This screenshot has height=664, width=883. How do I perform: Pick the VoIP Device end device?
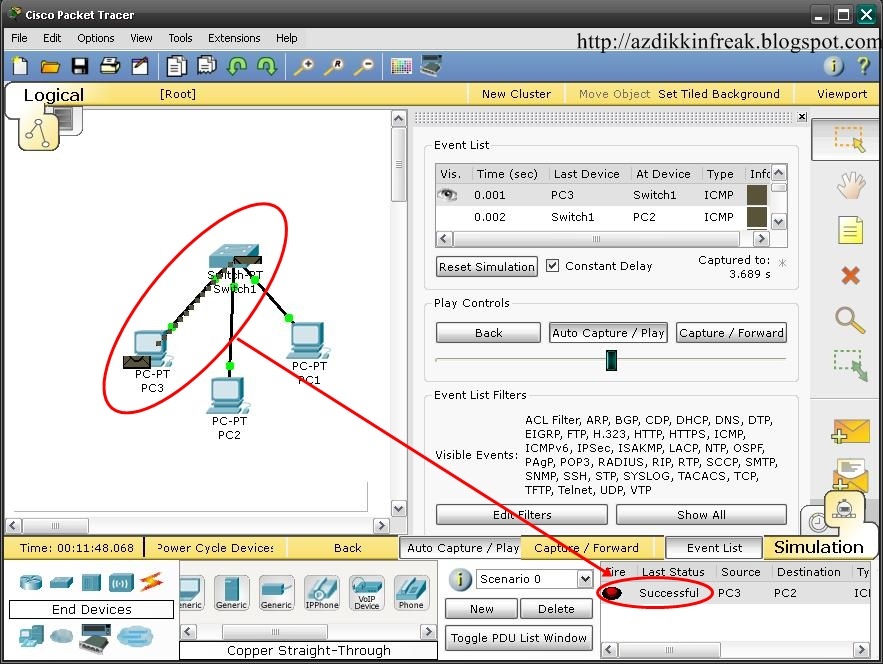367,593
